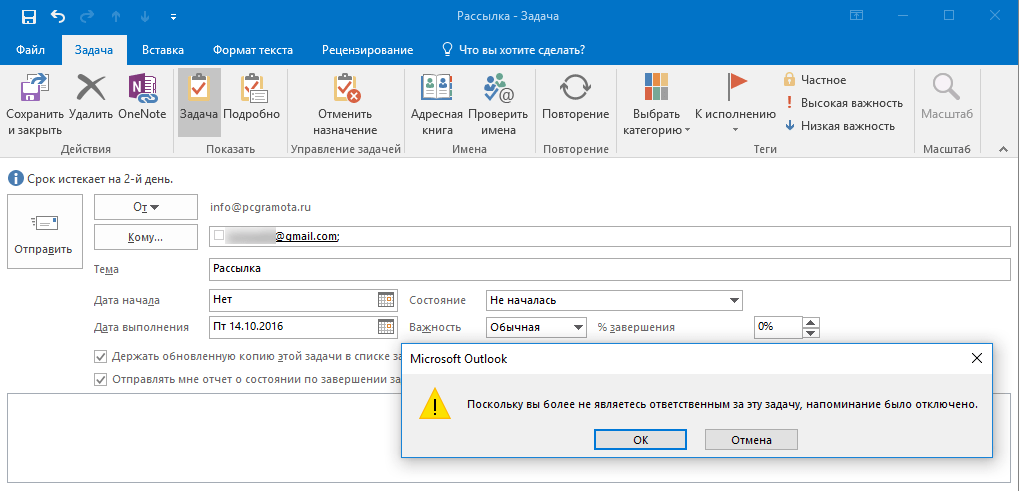Expand the Состояние status dropdown
Viewport: 1019px width, 491px height.
[734, 301]
